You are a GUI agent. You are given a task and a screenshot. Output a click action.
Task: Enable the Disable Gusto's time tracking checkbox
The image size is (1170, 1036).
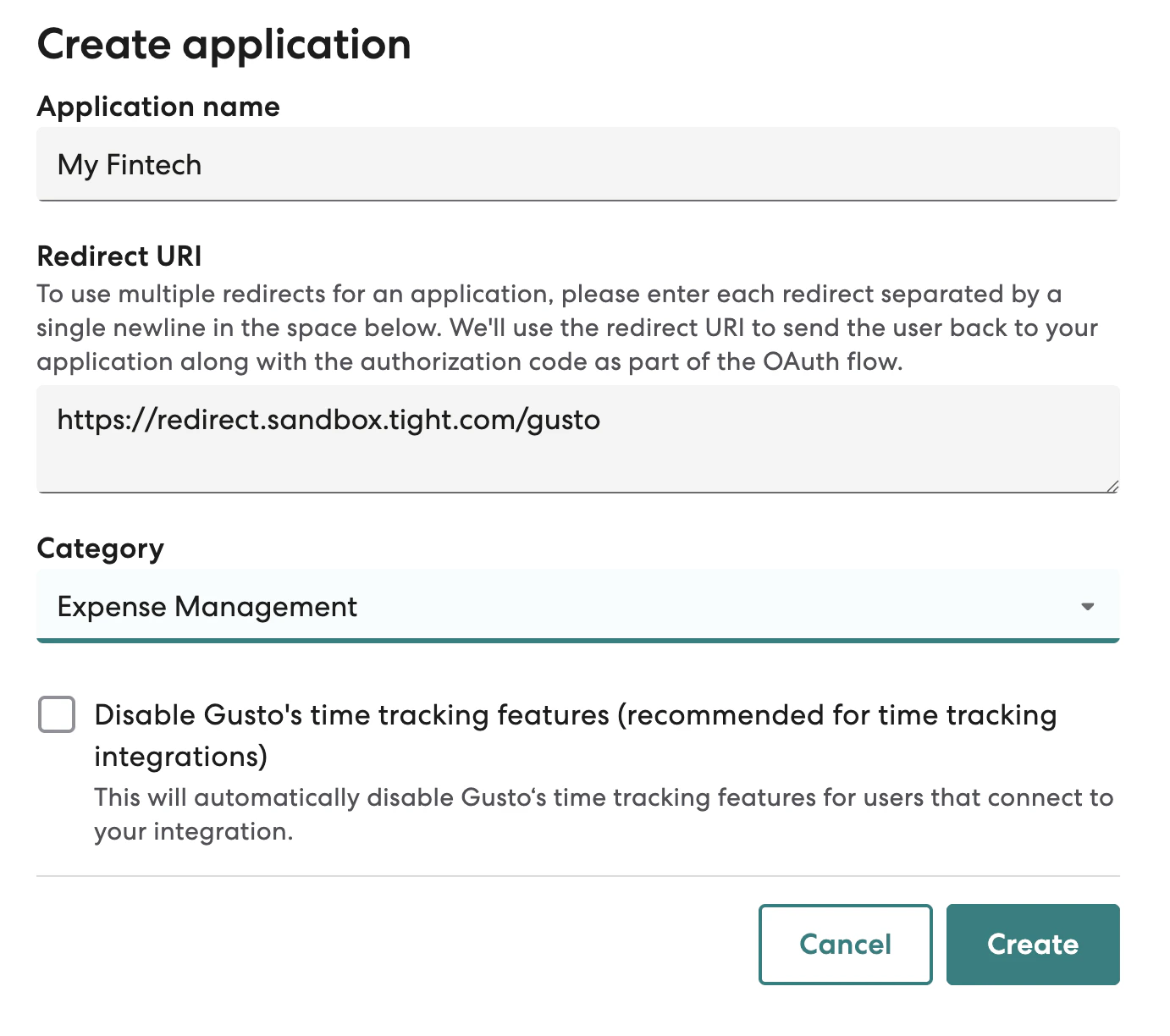[56, 715]
